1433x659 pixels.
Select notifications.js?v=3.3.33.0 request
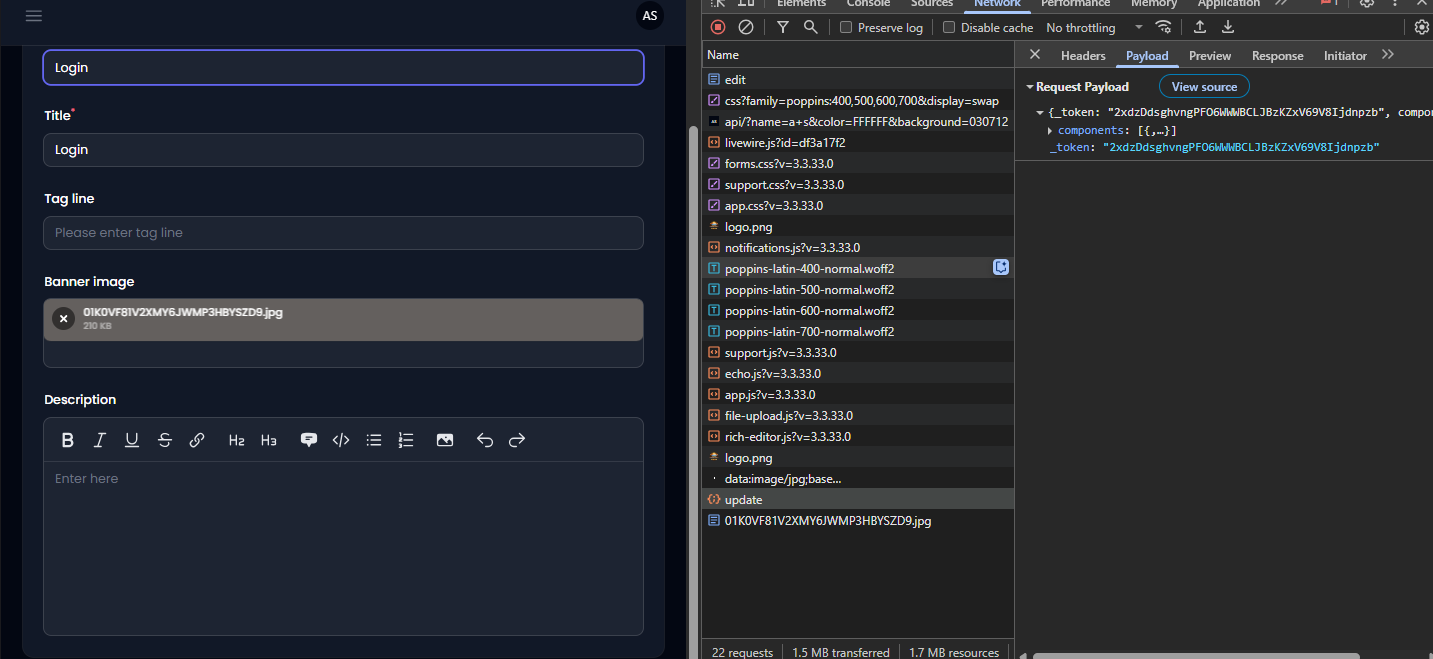pos(858,248)
